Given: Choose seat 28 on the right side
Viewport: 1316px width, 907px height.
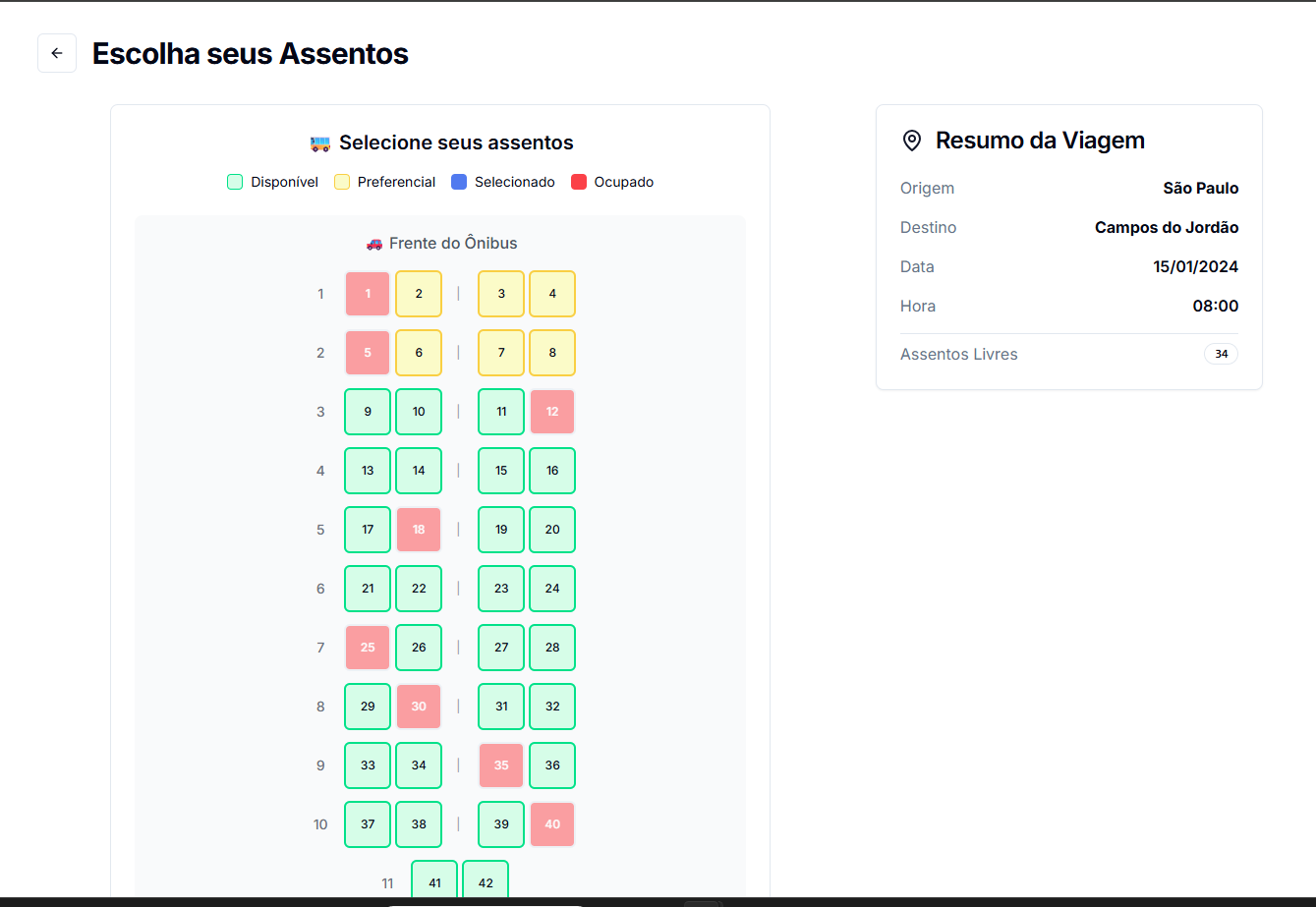Looking at the screenshot, I should (552, 648).
